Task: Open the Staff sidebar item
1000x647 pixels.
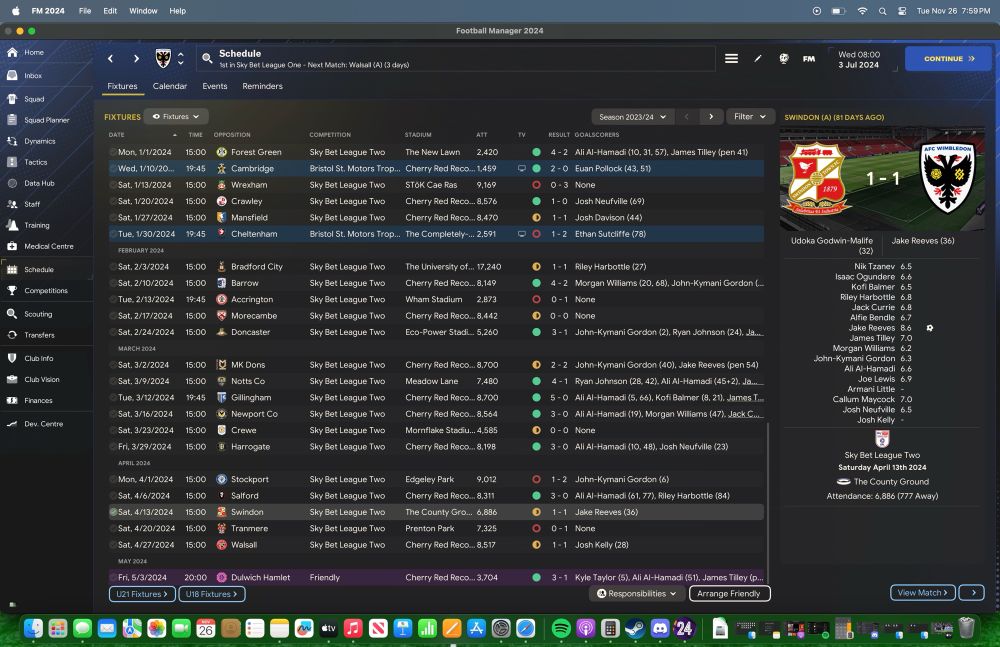Action: (32, 204)
